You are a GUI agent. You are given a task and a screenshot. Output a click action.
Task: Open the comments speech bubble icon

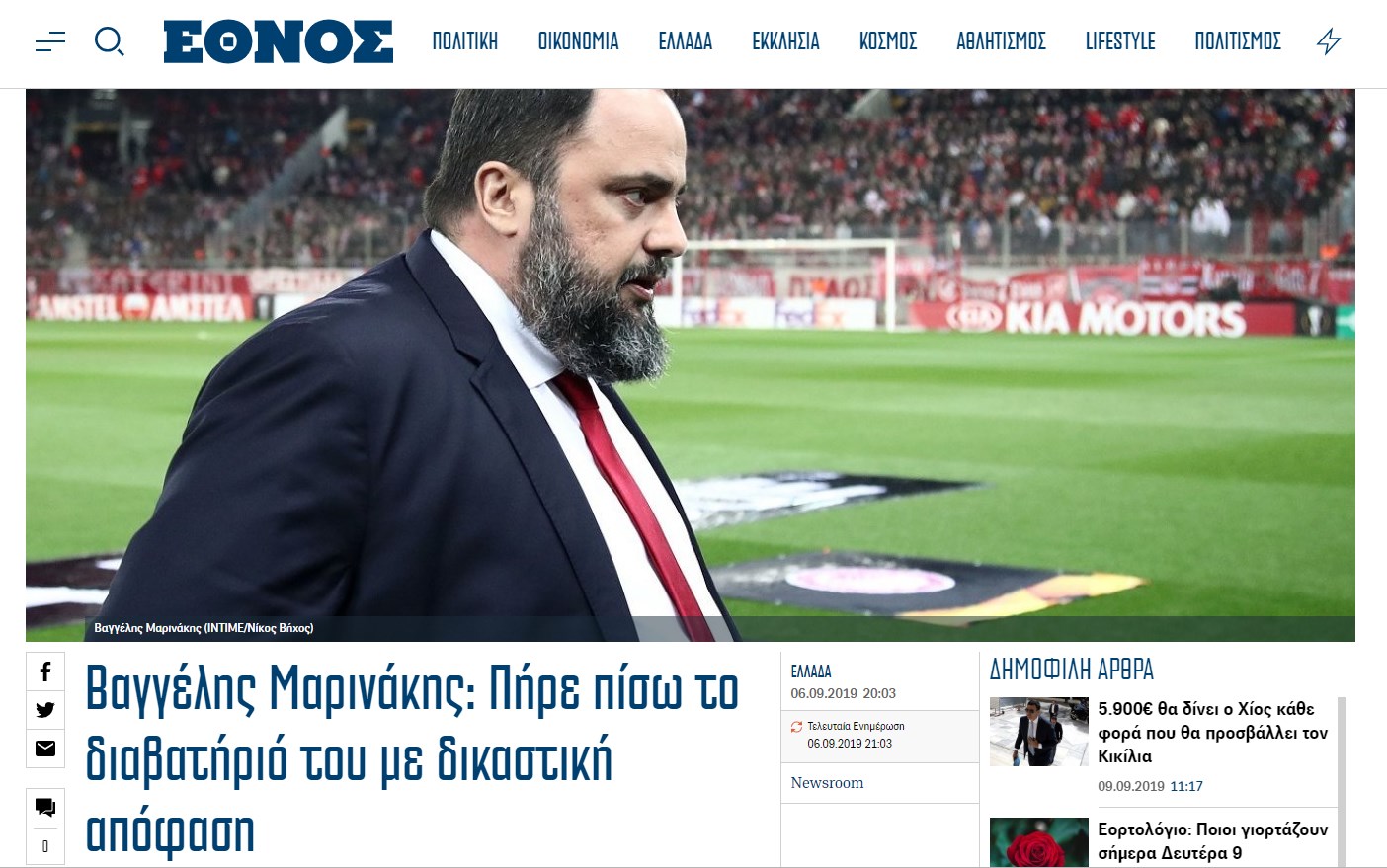coord(45,808)
